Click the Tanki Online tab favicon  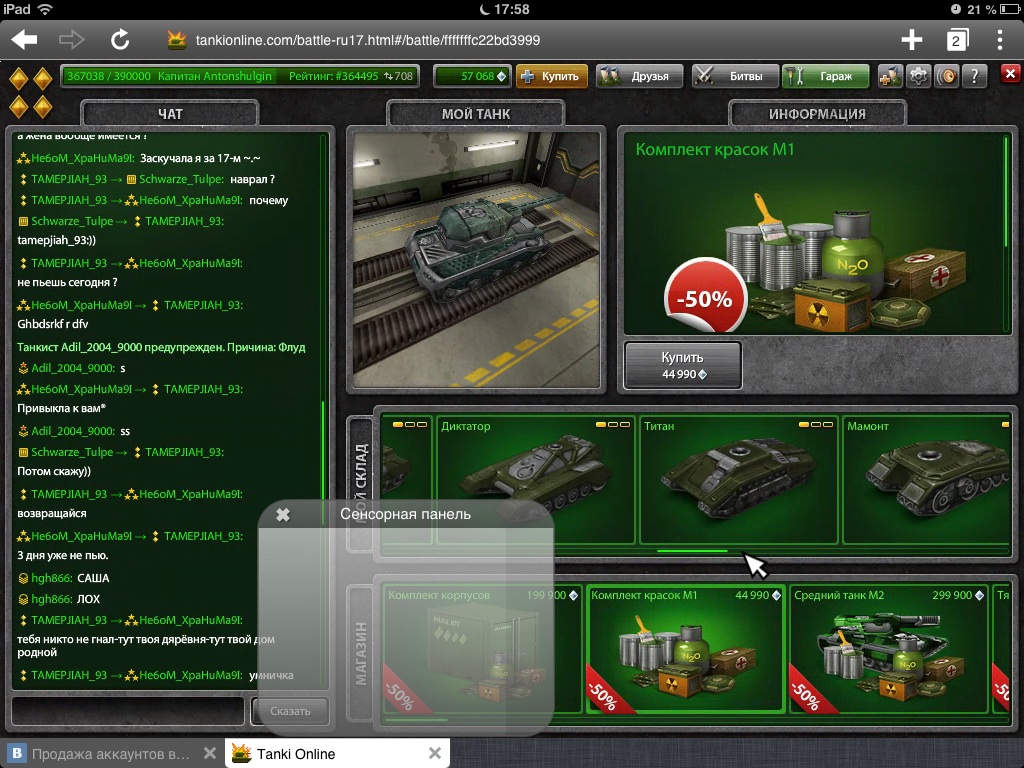point(241,753)
